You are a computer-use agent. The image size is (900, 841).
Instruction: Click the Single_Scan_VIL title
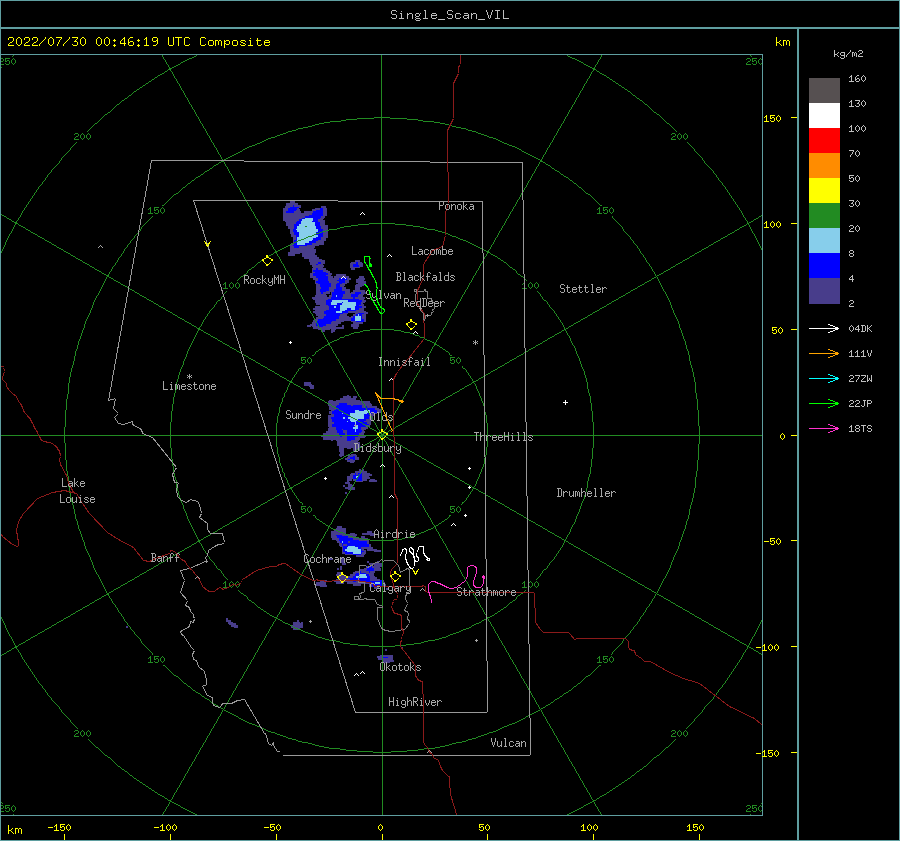(x=449, y=15)
